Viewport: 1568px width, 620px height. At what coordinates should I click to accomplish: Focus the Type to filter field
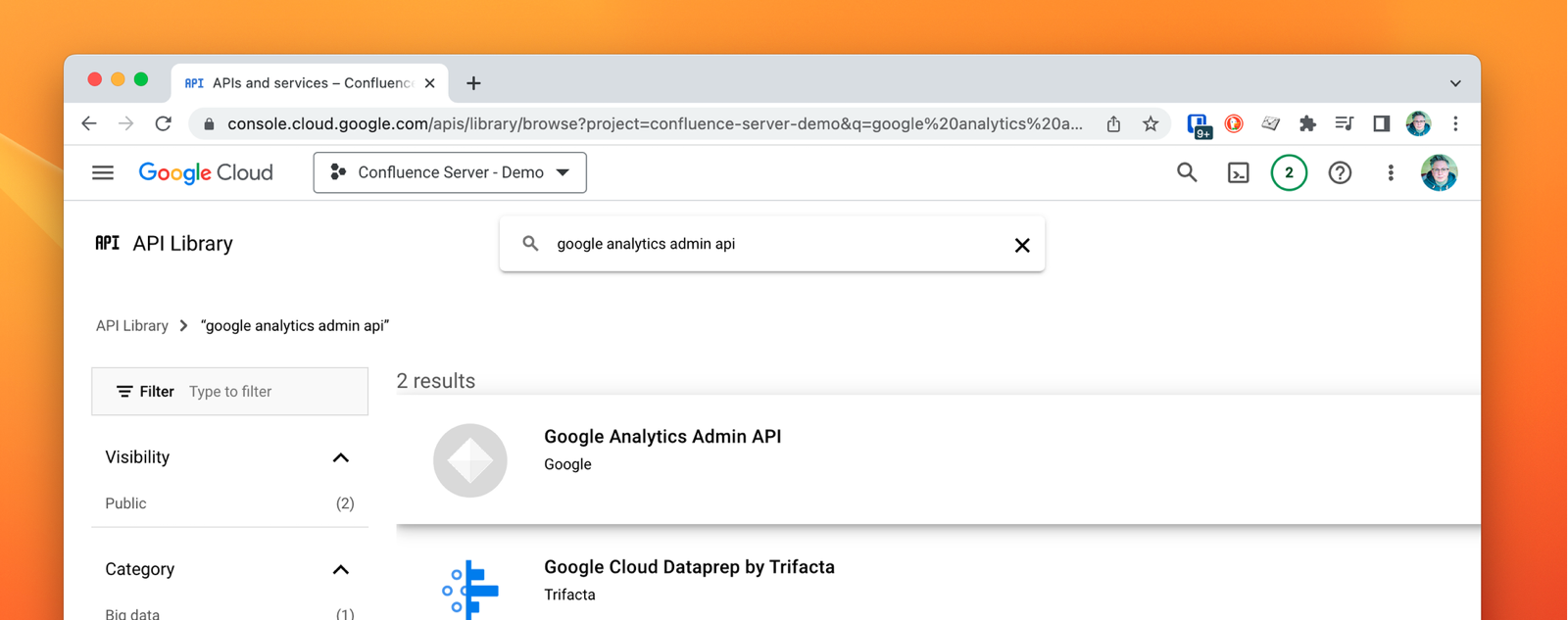point(274,392)
